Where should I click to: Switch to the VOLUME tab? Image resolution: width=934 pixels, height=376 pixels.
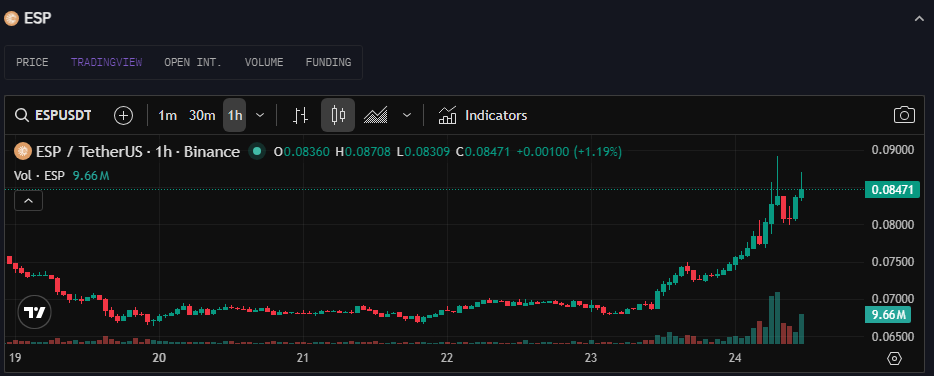264,62
